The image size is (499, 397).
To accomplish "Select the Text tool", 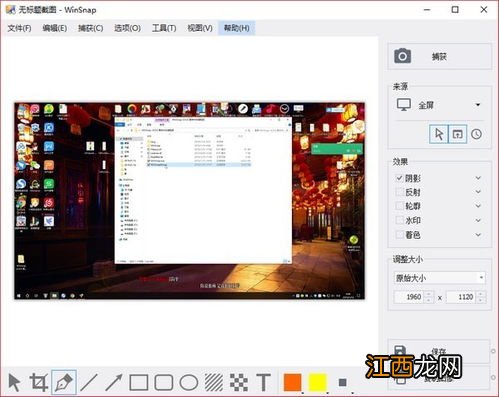I will pos(263,382).
